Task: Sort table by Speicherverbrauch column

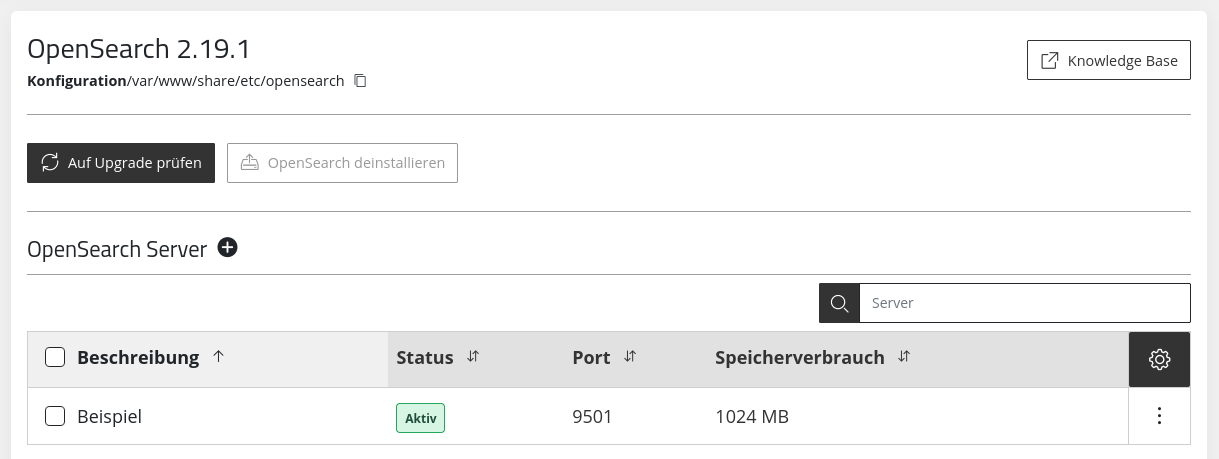Action: pyautogui.click(x=813, y=358)
